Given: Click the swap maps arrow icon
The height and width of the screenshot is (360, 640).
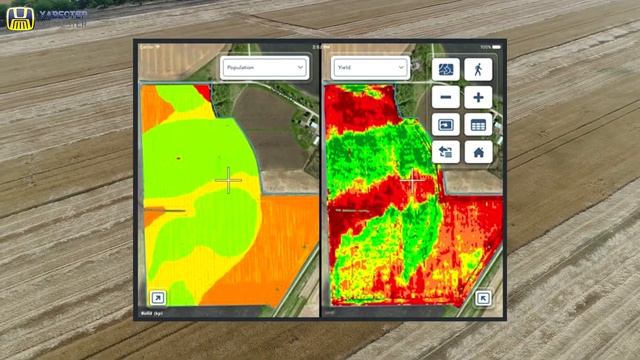Looking at the screenshot, I should 445,152.
